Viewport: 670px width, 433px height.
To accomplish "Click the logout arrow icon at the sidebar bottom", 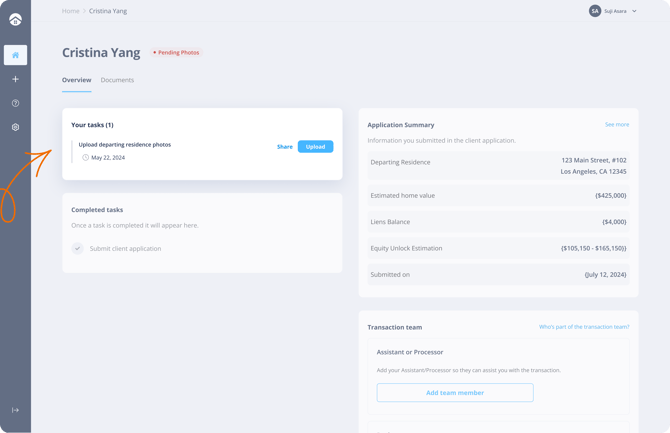I will (x=15, y=410).
